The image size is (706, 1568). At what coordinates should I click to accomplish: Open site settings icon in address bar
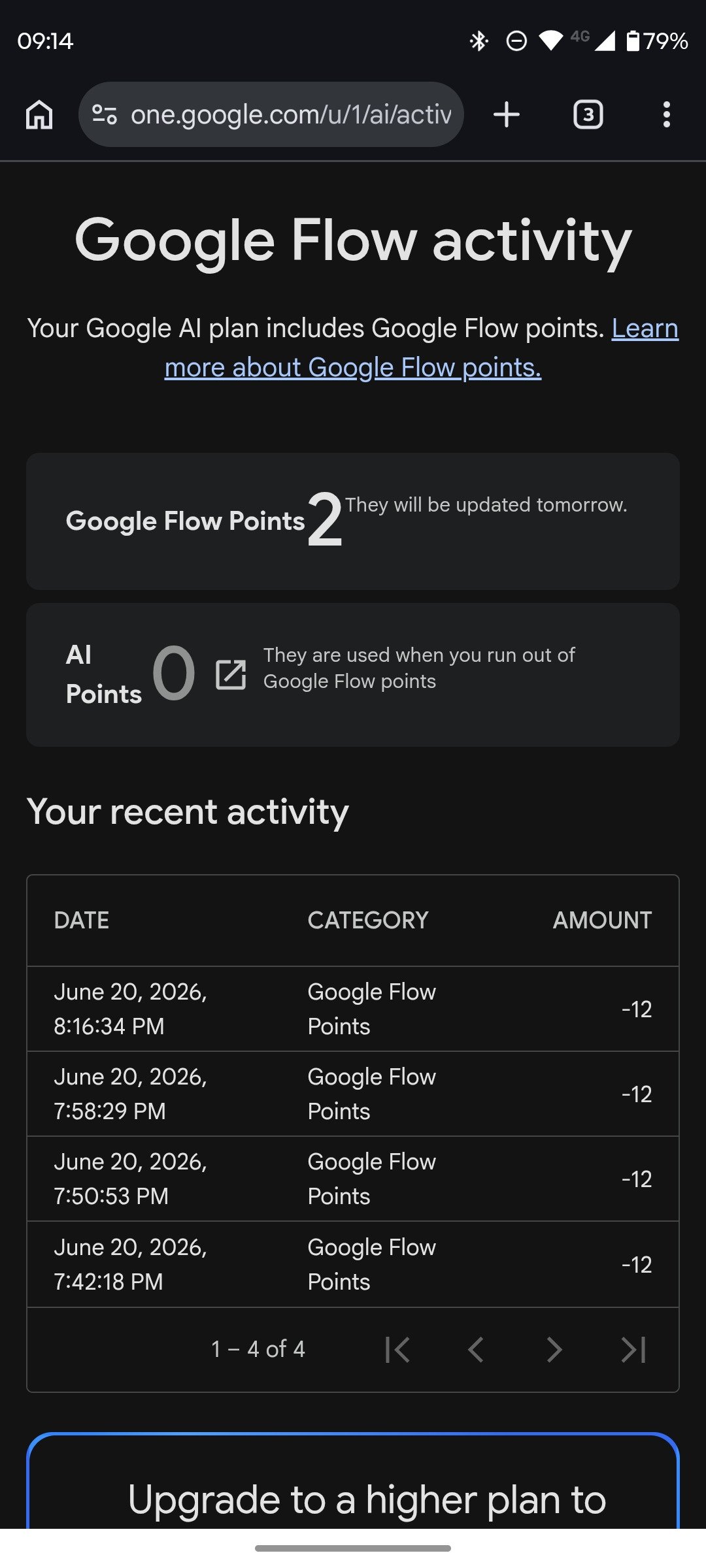pos(105,115)
